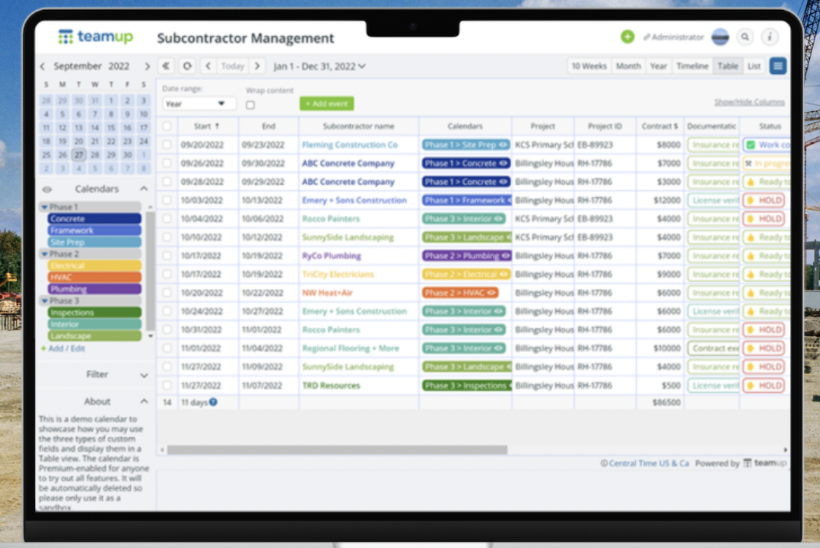Select the Table view tab
820x548 pixels.
click(727, 66)
